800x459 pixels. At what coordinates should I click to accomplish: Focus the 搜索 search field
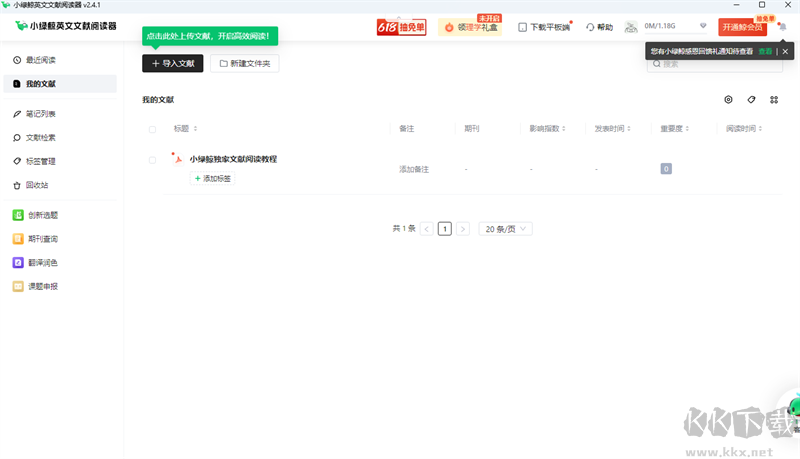click(x=714, y=64)
